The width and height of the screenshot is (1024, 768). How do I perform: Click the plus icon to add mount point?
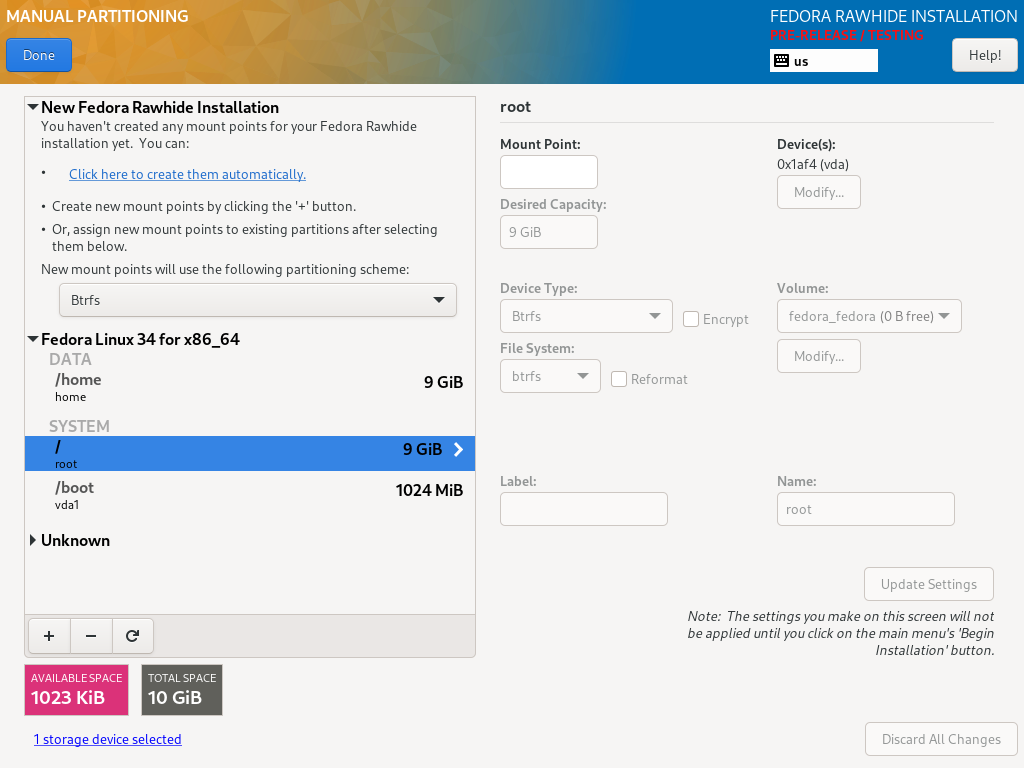tap(49, 636)
